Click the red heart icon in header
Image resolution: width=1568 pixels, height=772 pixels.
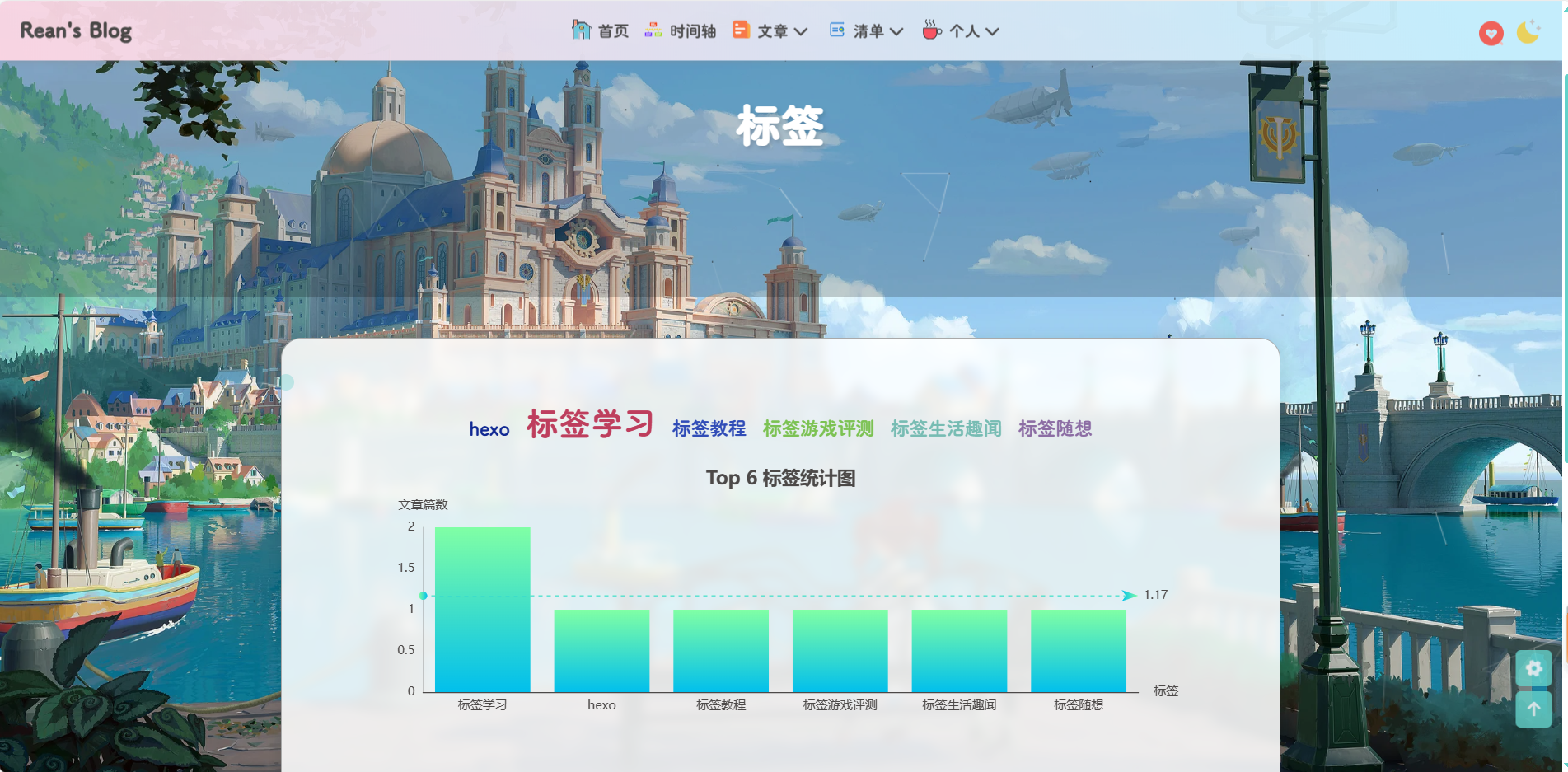click(1491, 33)
